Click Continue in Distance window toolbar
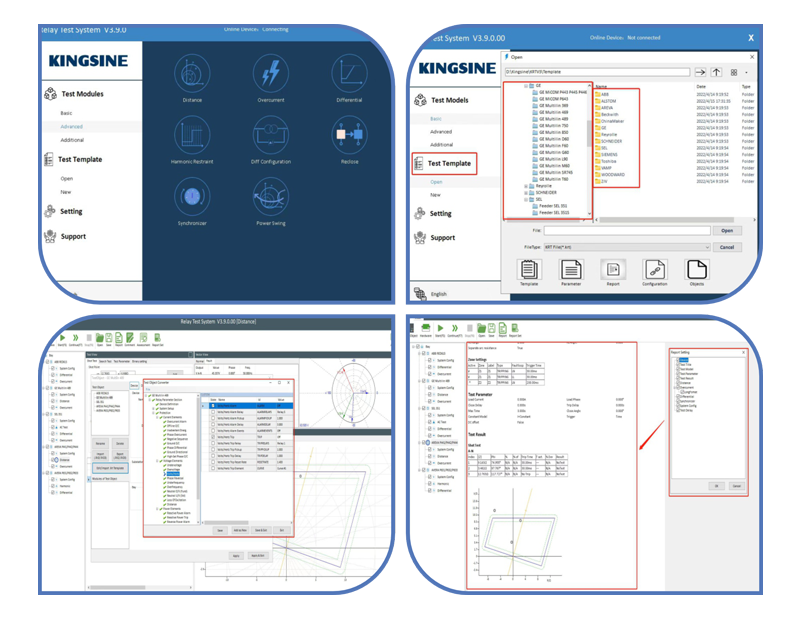 [76, 337]
